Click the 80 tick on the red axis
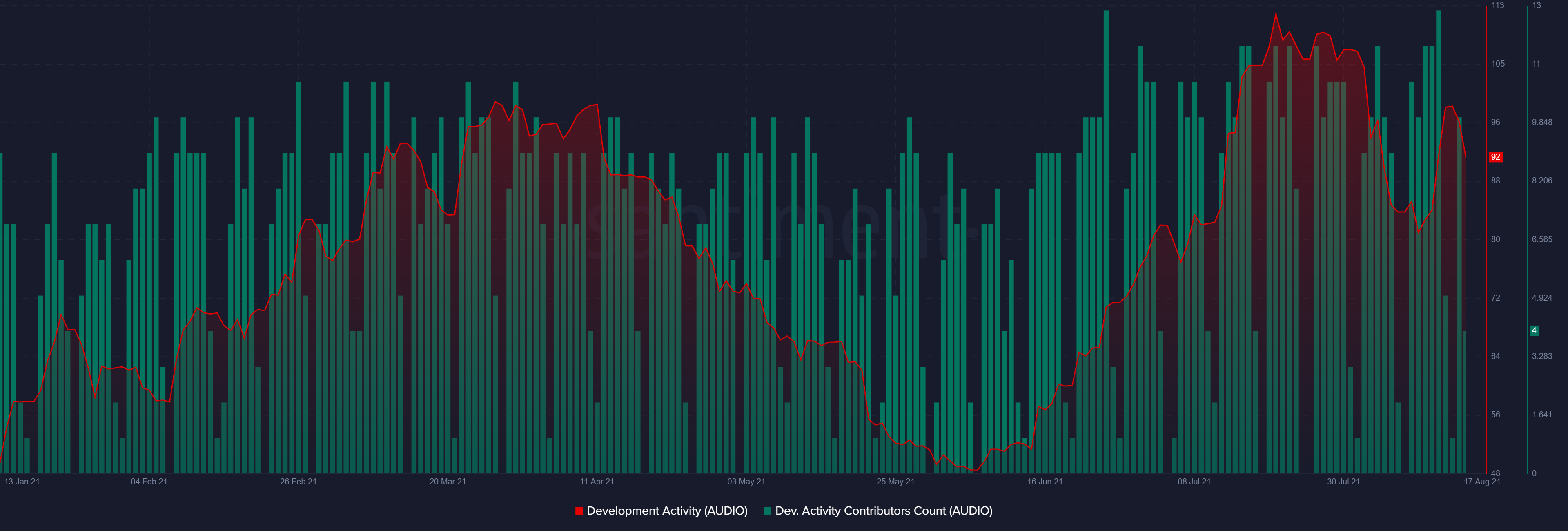1568x531 pixels. (x=1496, y=239)
